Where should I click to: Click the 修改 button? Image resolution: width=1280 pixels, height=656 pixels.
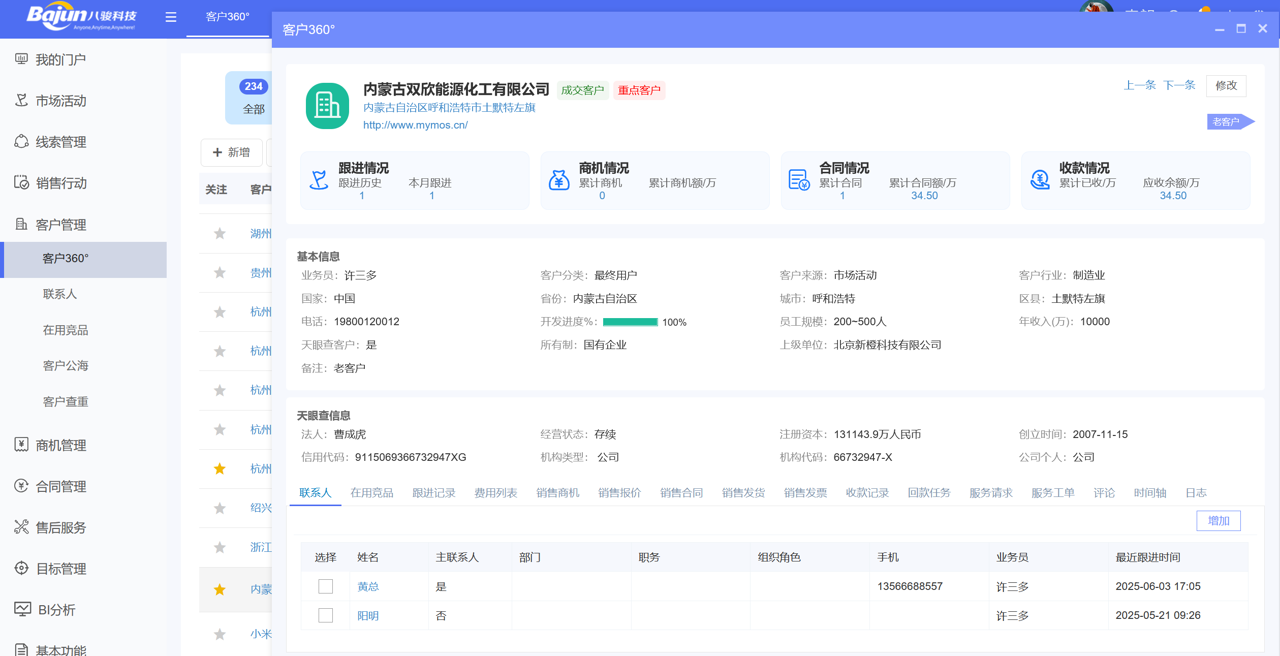click(x=1226, y=86)
